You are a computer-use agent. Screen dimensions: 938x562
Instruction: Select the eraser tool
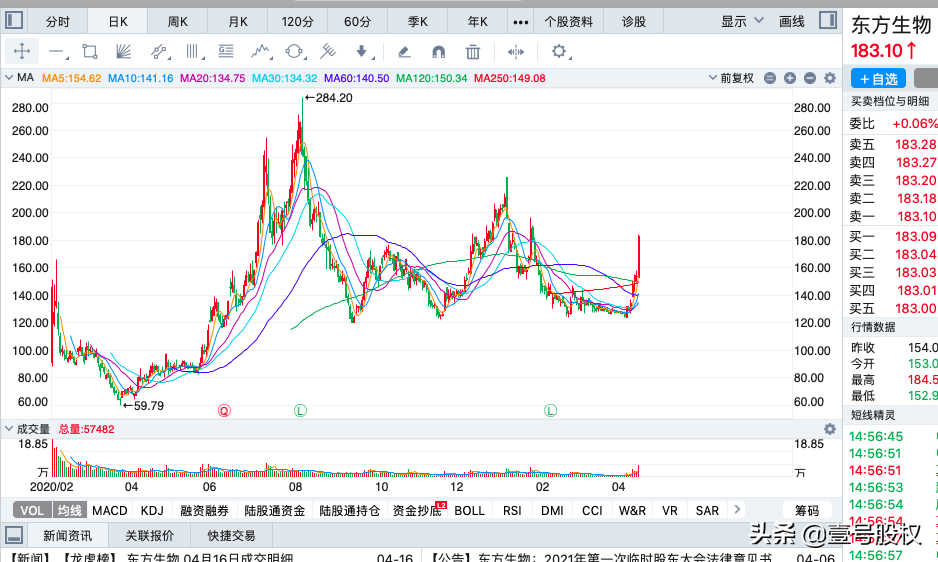(x=404, y=52)
